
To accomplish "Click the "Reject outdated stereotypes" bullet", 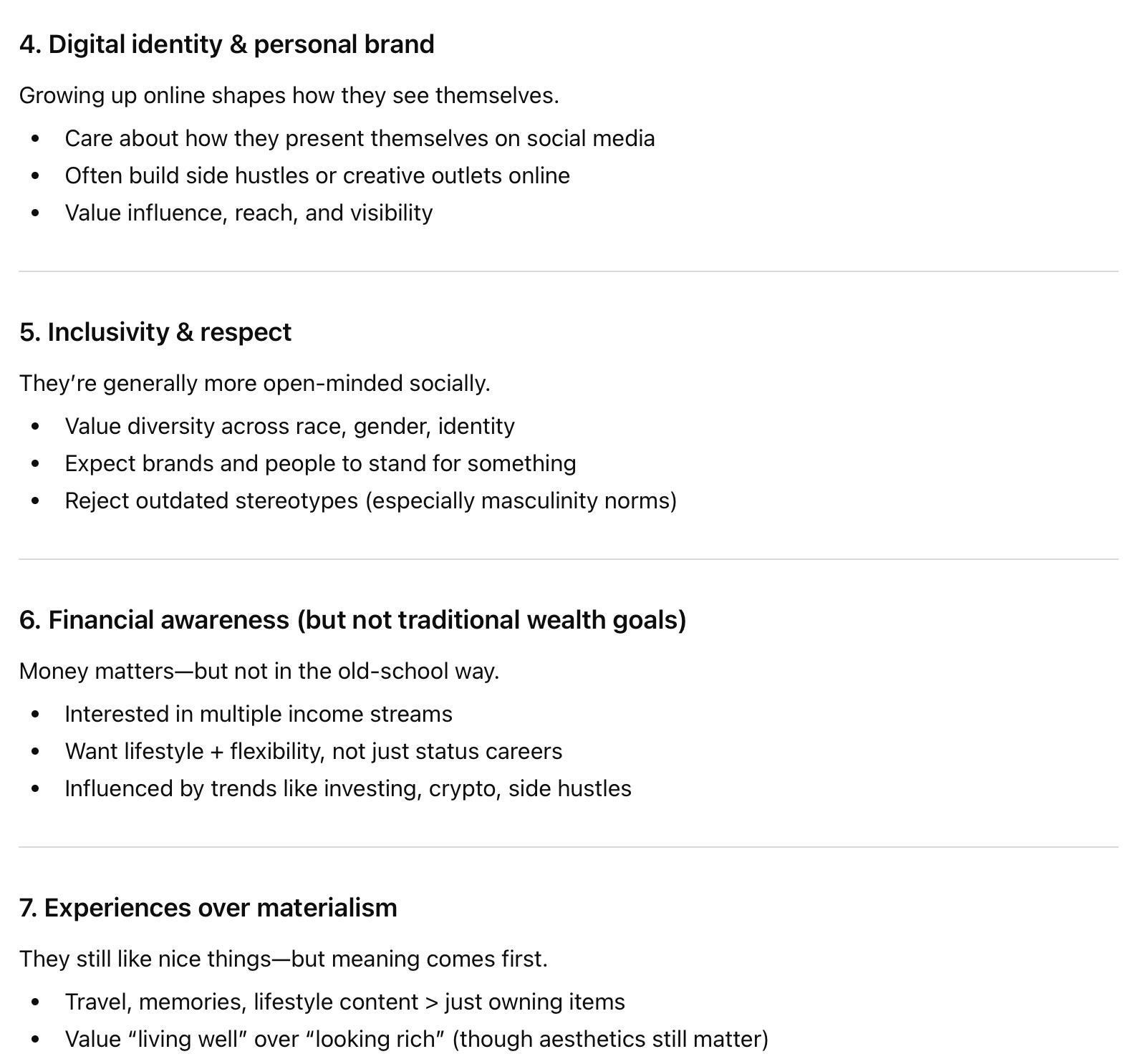I will (x=370, y=500).
